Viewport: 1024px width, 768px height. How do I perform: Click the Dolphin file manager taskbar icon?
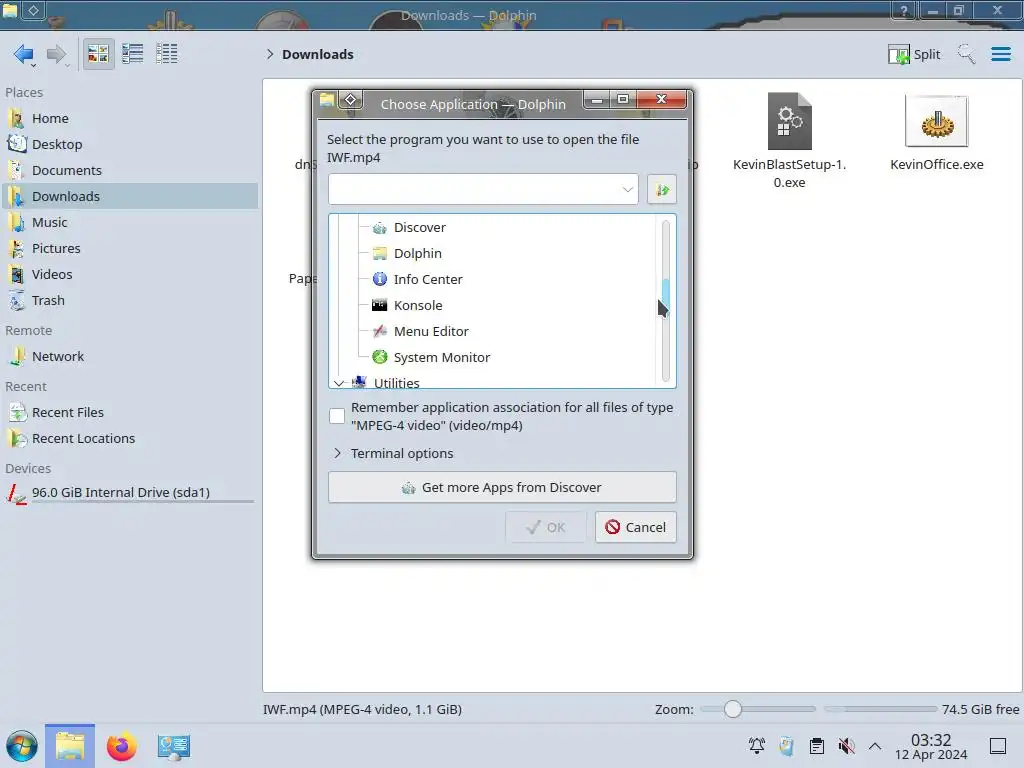click(x=70, y=746)
